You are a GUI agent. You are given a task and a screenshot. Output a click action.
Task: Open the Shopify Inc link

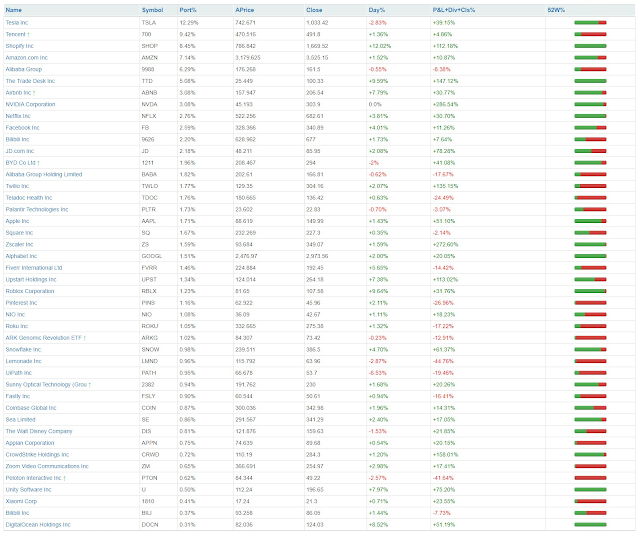pos(19,46)
